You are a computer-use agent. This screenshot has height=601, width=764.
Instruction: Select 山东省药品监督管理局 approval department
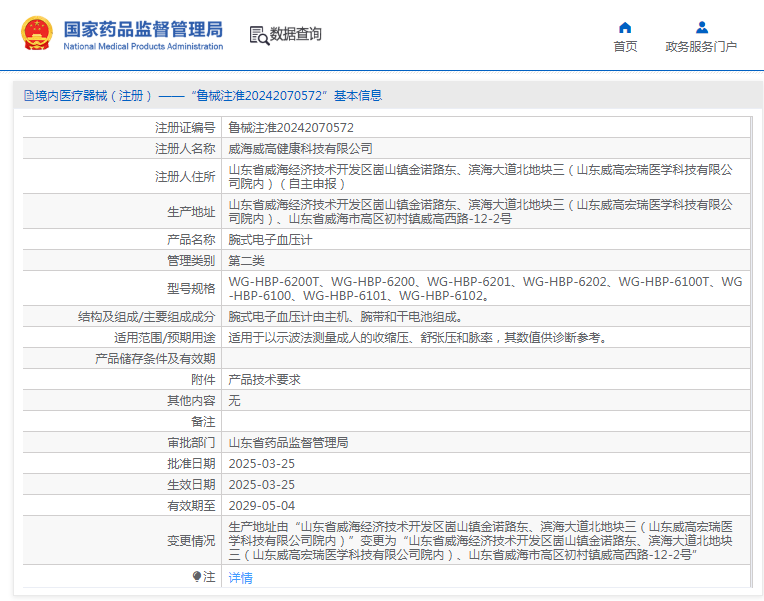tap(288, 443)
